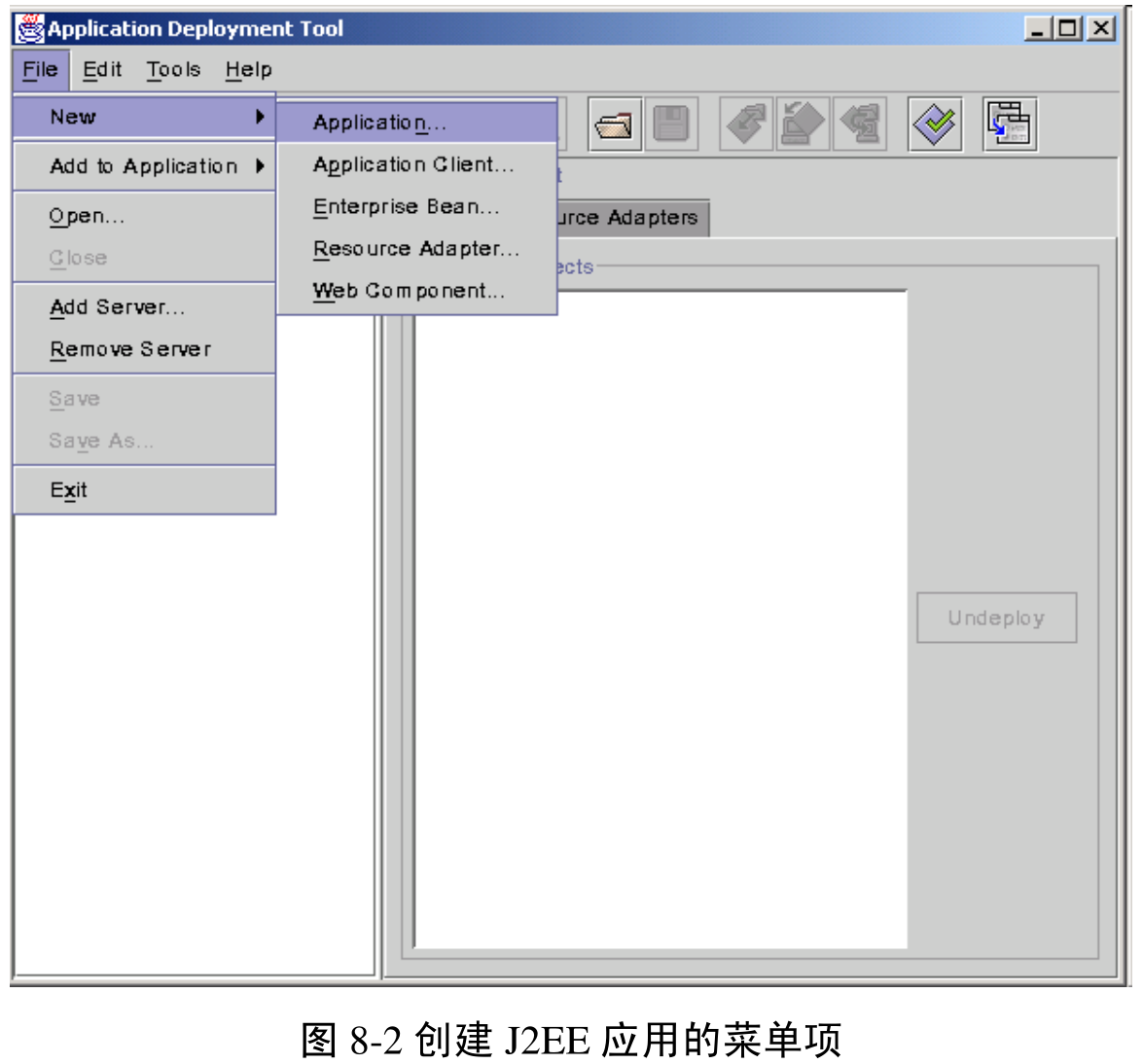This screenshot has width=1143, height=1064.
Task: Click the Open folder icon on toolbar
Action: point(615,124)
